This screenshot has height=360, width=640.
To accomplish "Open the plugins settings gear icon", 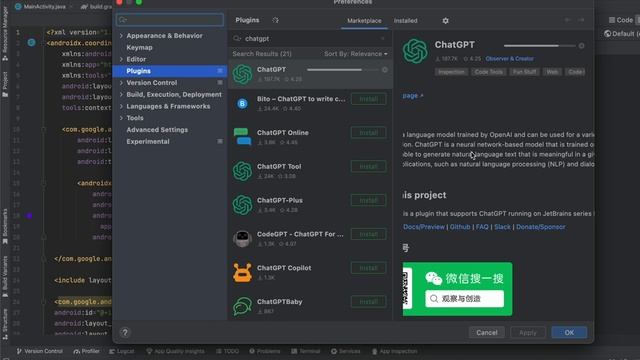I will (x=445, y=20).
